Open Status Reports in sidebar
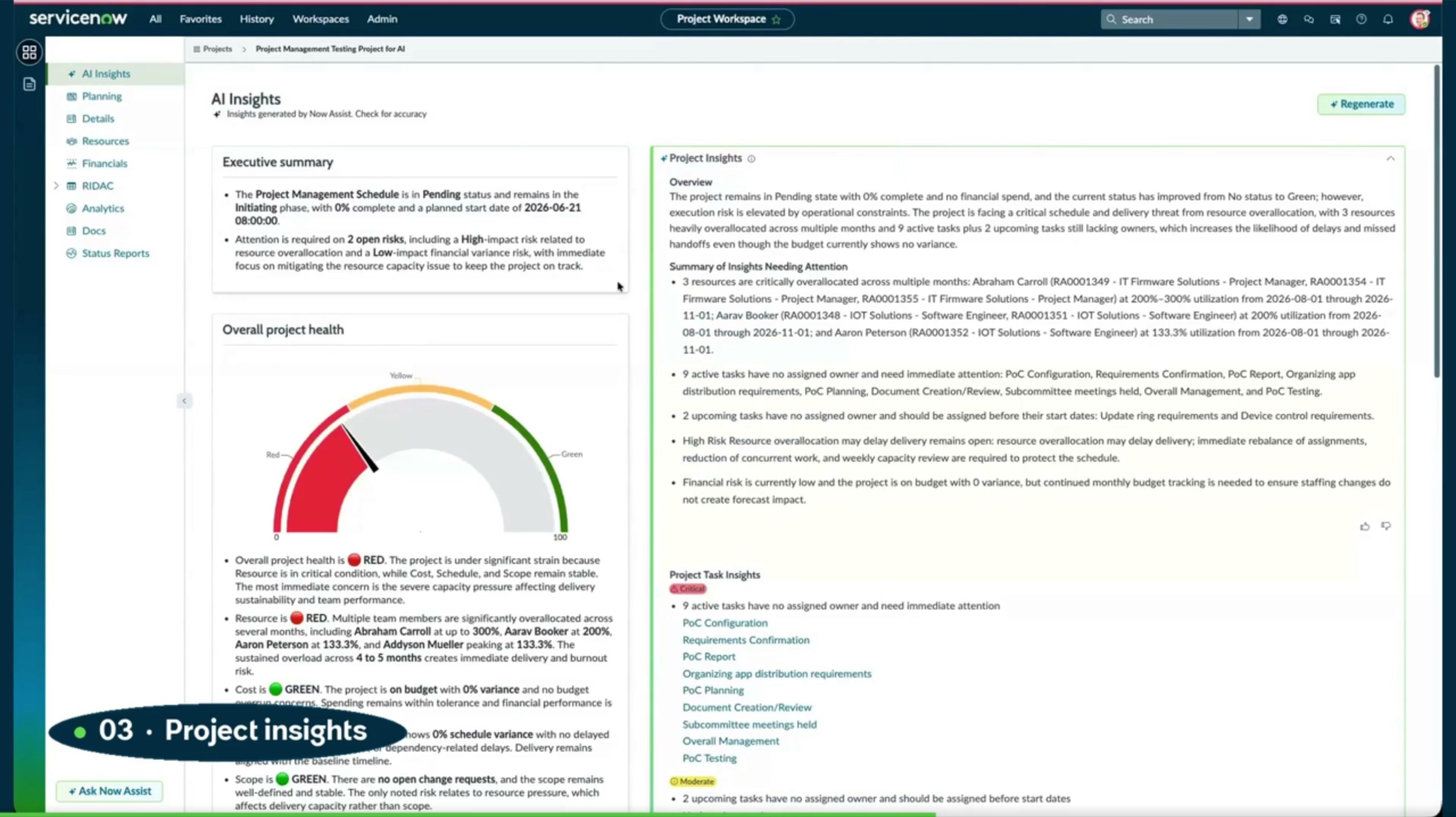1456x817 pixels. (x=115, y=253)
